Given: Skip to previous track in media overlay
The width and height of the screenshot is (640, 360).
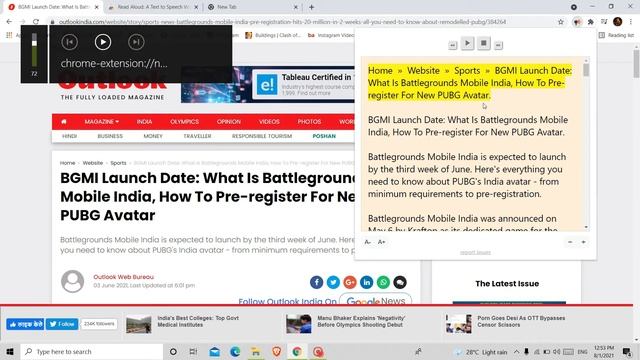Looking at the screenshot, I should (x=70, y=42).
